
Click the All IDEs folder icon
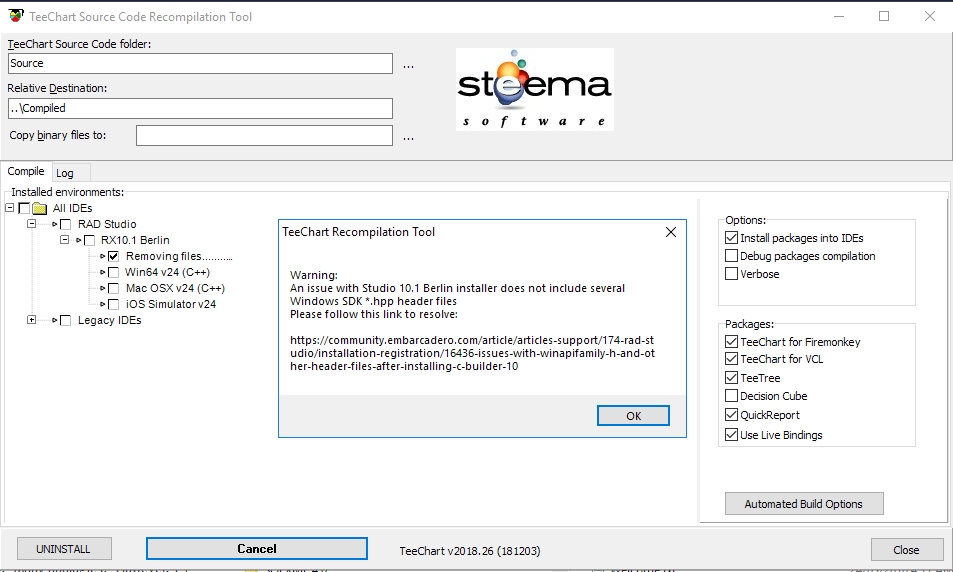[40, 208]
